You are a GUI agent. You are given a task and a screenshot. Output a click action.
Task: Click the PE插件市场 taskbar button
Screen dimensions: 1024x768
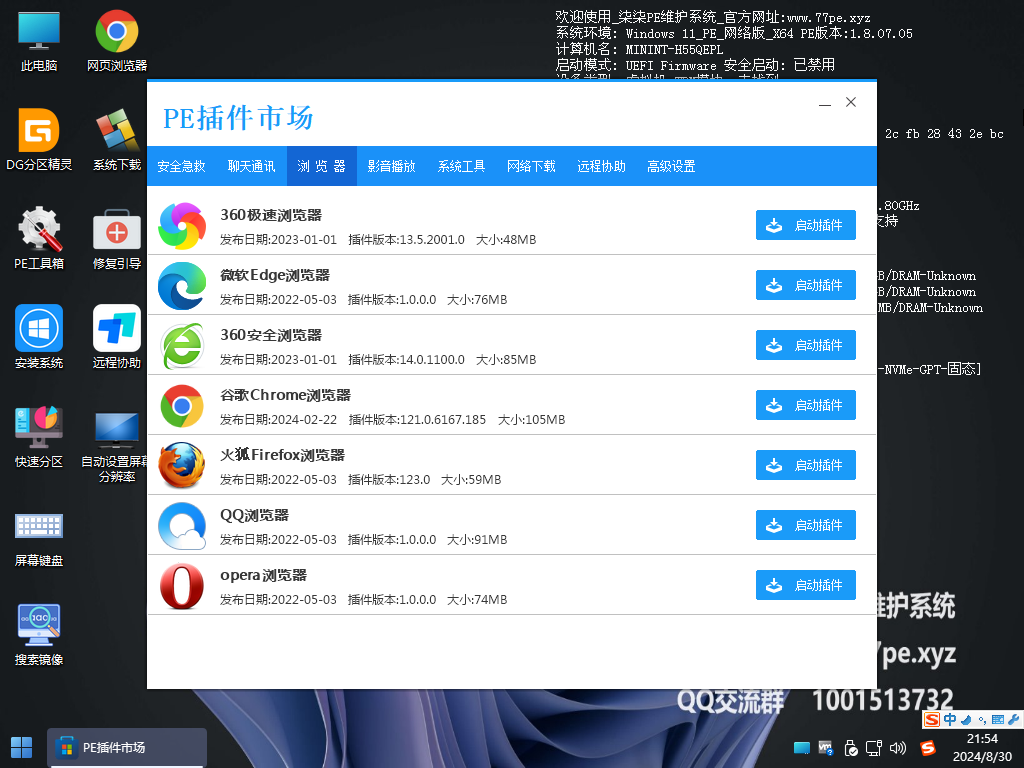(x=126, y=747)
